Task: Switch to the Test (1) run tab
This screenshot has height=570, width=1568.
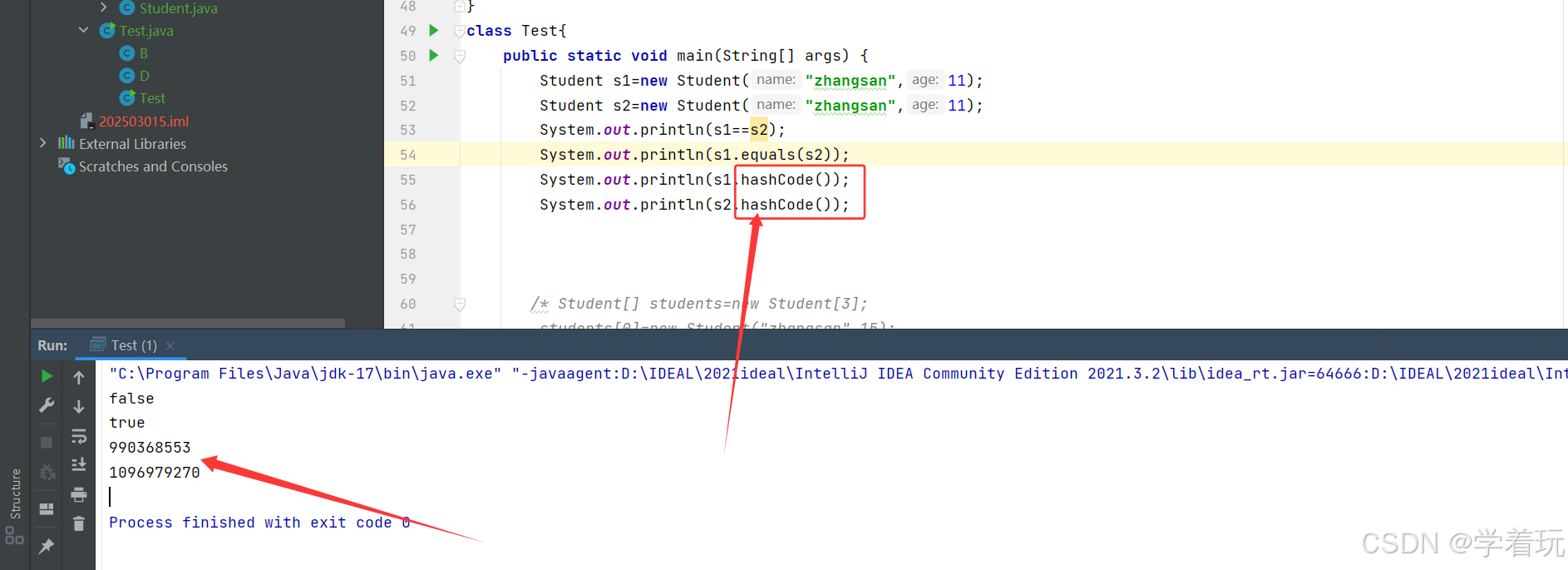Action: 133,345
